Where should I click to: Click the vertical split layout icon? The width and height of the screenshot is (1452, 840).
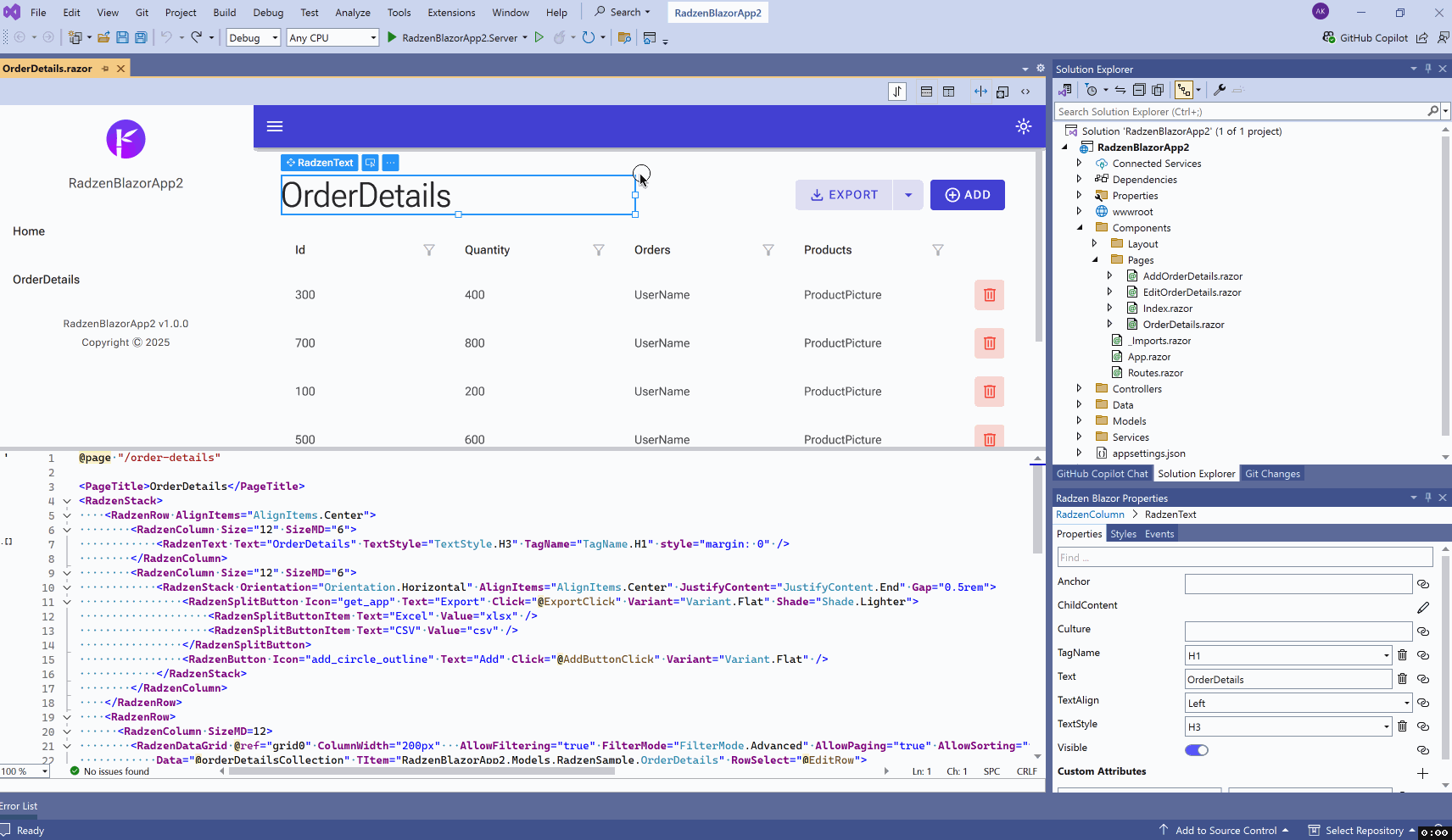click(x=948, y=92)
